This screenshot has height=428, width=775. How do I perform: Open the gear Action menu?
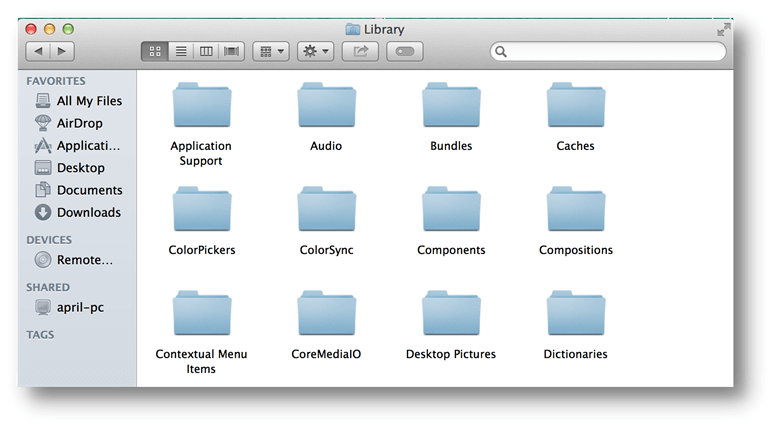(315, 51)
